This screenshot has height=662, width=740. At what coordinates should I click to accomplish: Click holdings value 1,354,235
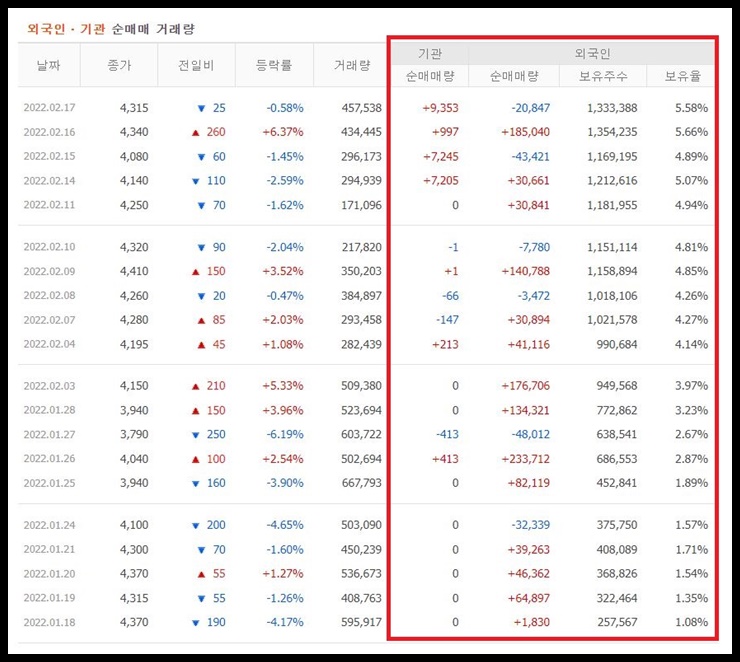click(x=612, y=132)
